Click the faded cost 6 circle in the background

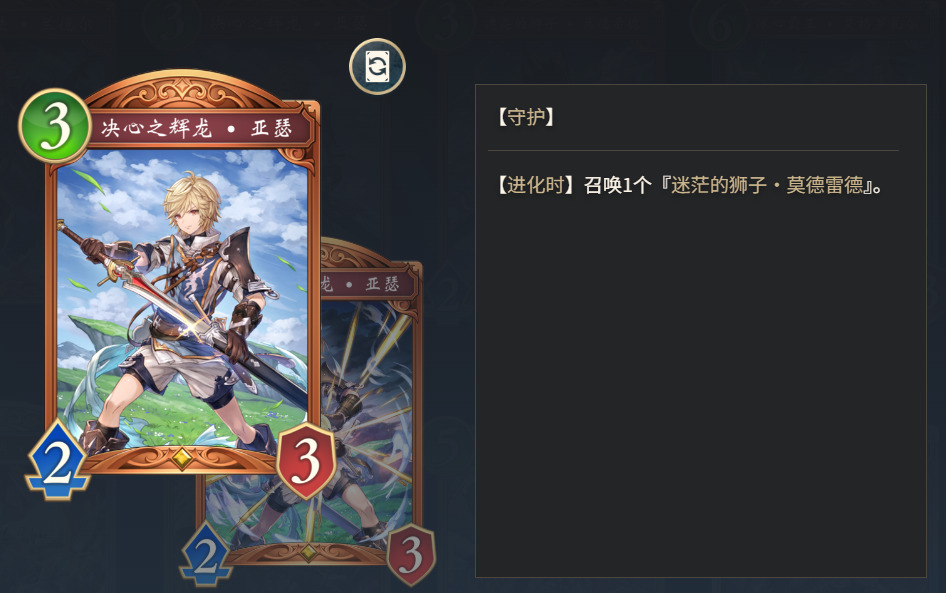point(718,25)
